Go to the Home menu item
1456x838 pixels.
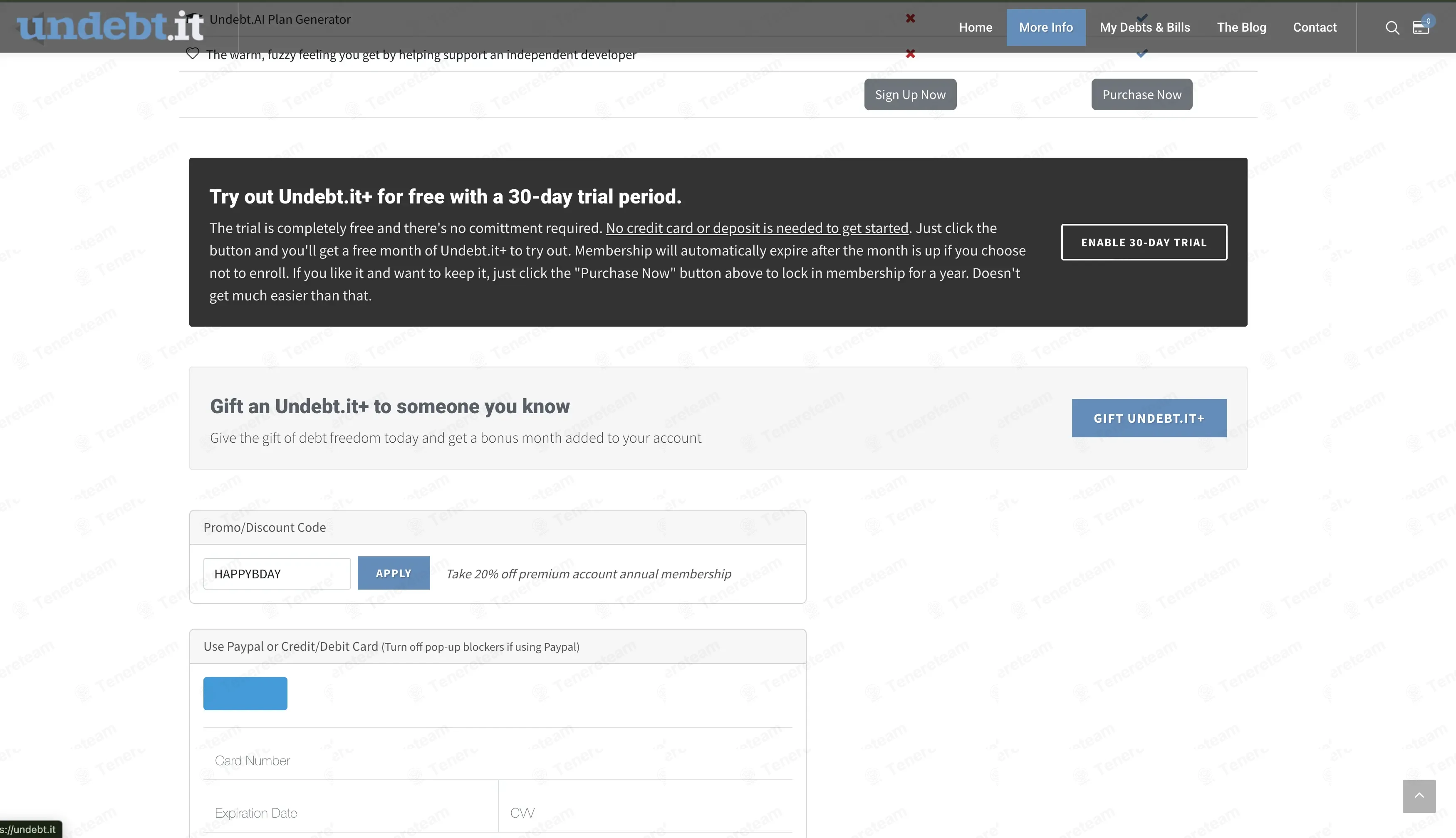click(x=975, y=27)
